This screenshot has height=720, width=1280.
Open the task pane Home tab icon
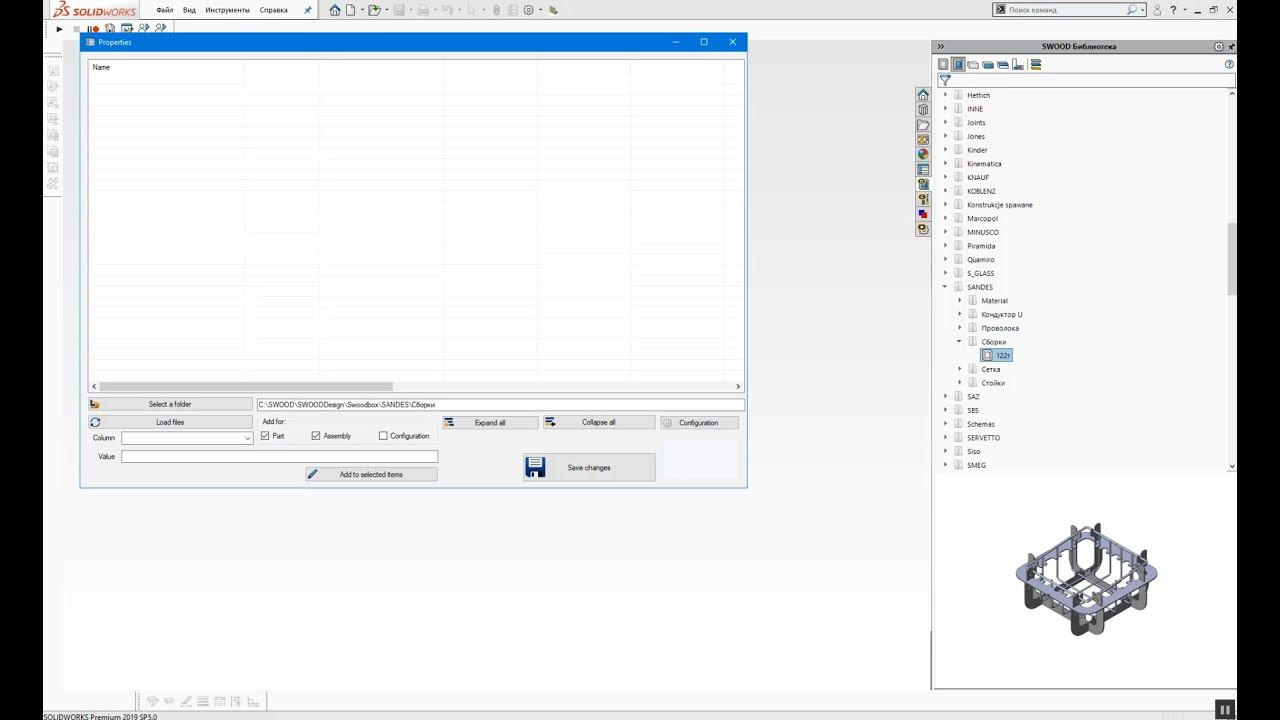[923, 94]
